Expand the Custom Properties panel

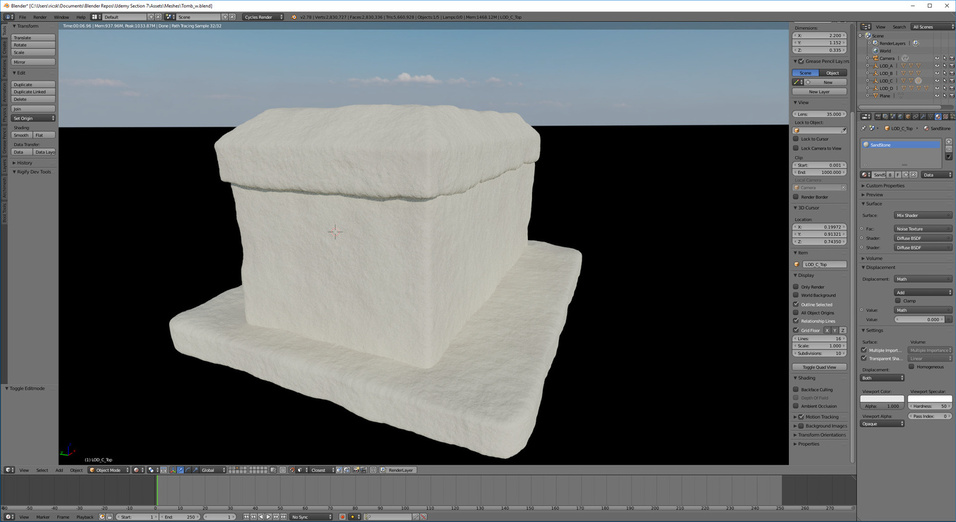887,186
